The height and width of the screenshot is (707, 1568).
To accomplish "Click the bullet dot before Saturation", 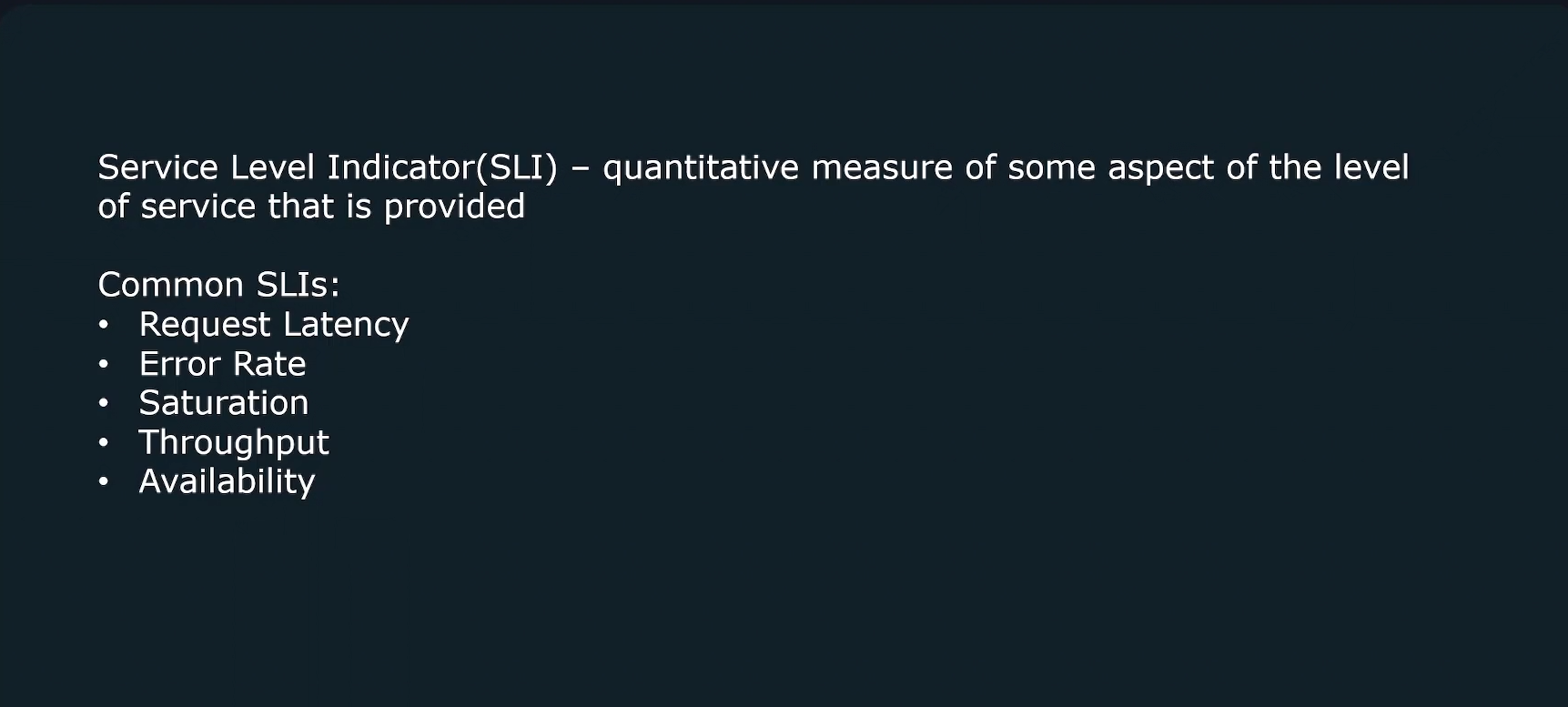I will (x=104, y=403).
